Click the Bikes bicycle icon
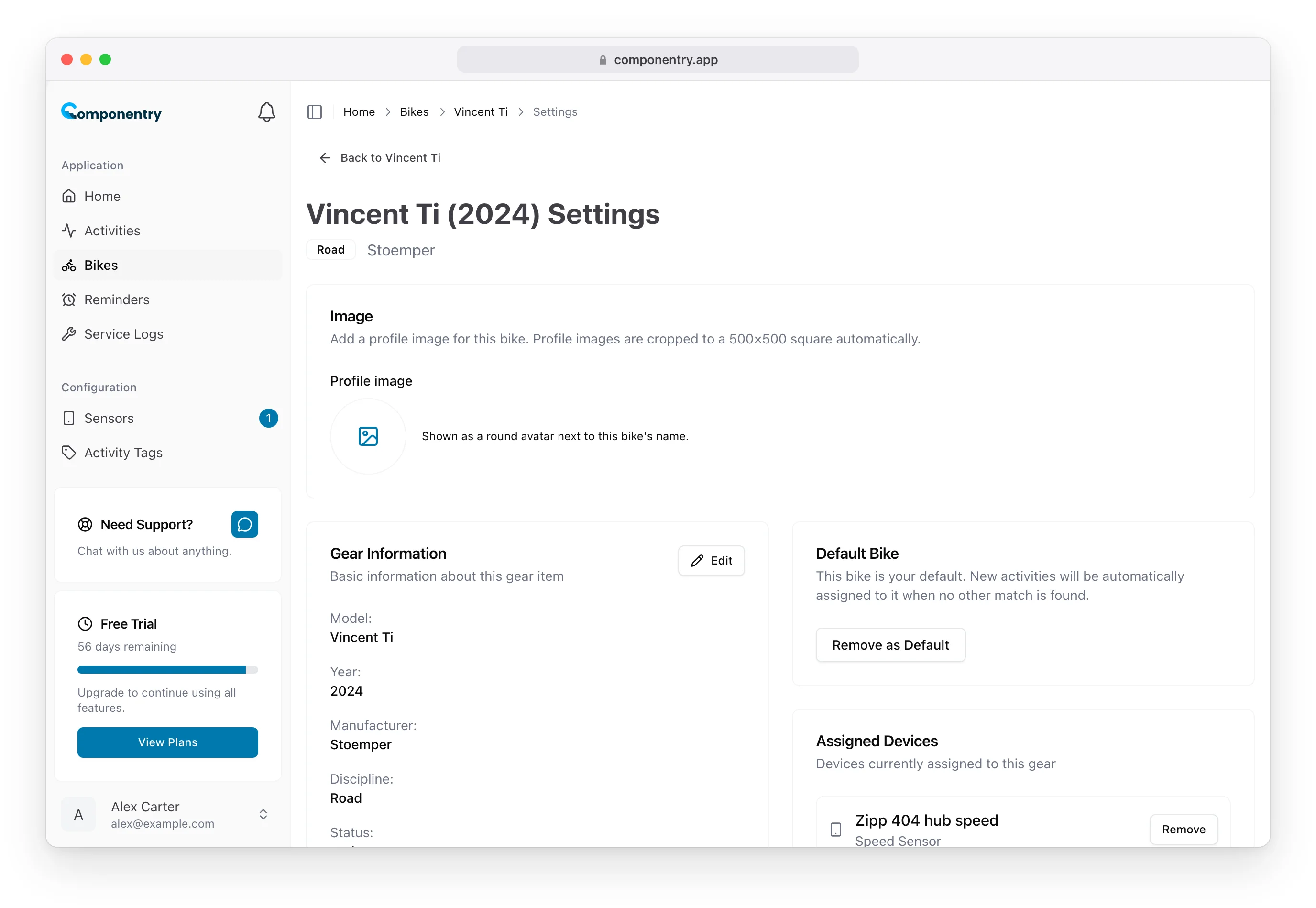The height and width of the screenshot is (908, 1316). (x=69, y=265)
